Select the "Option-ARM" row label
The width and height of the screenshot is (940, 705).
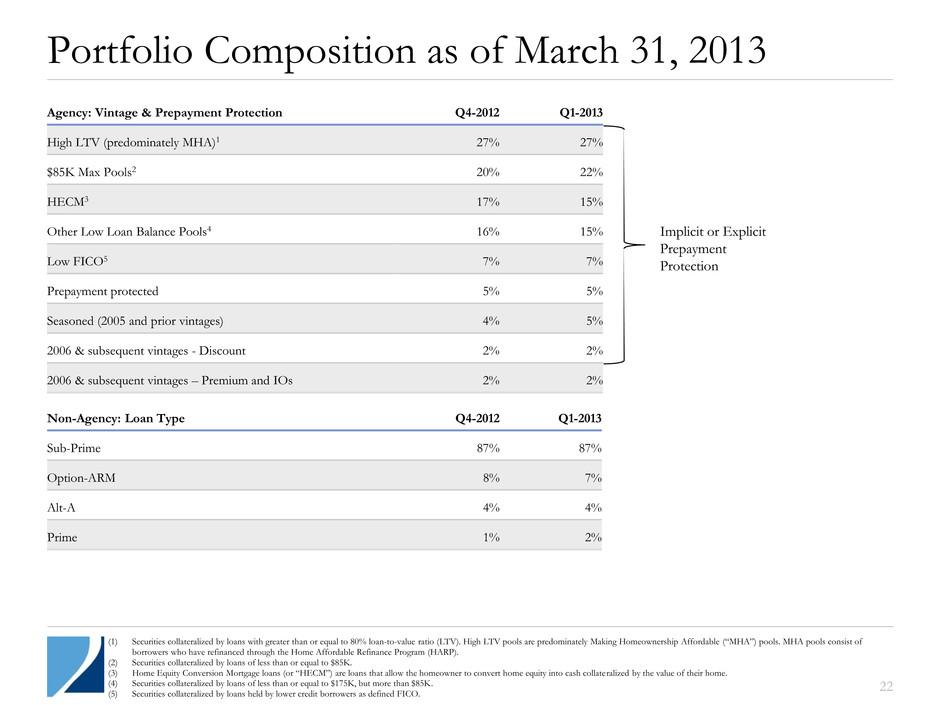click(81, 478)
